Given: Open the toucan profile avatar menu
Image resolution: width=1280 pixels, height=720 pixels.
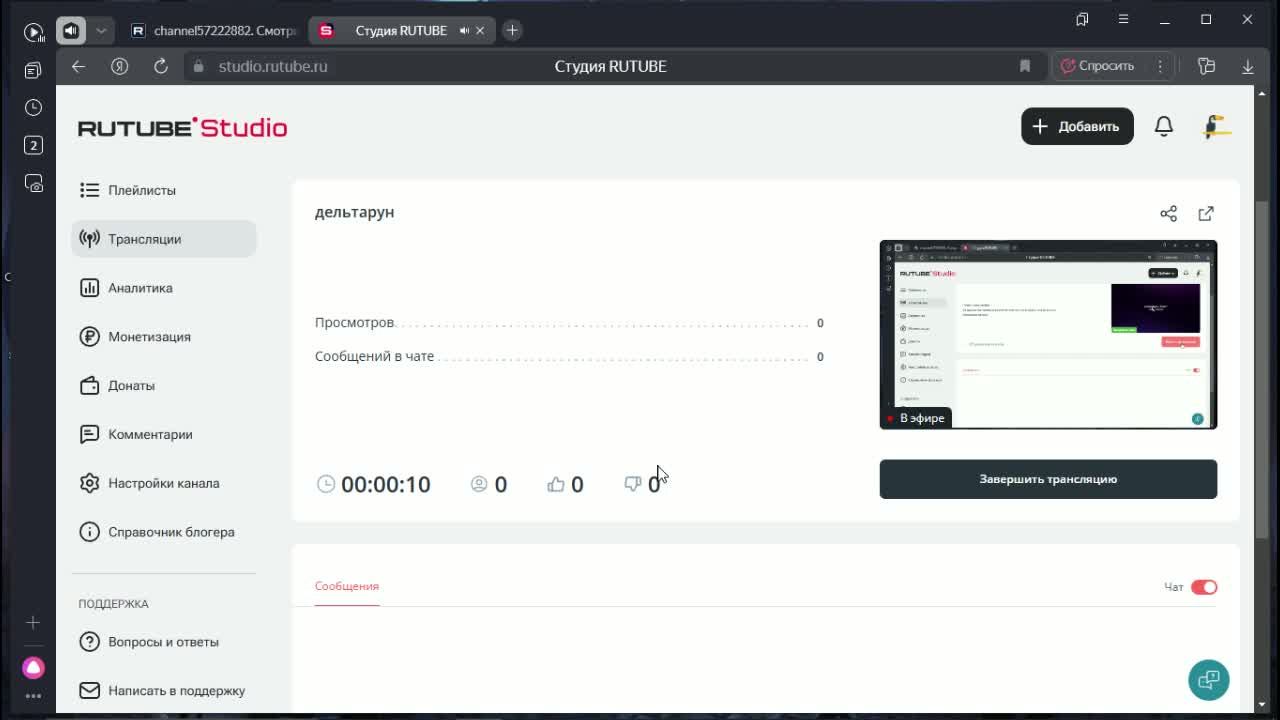Looking at the screenshot, I should coord(1216,126).
